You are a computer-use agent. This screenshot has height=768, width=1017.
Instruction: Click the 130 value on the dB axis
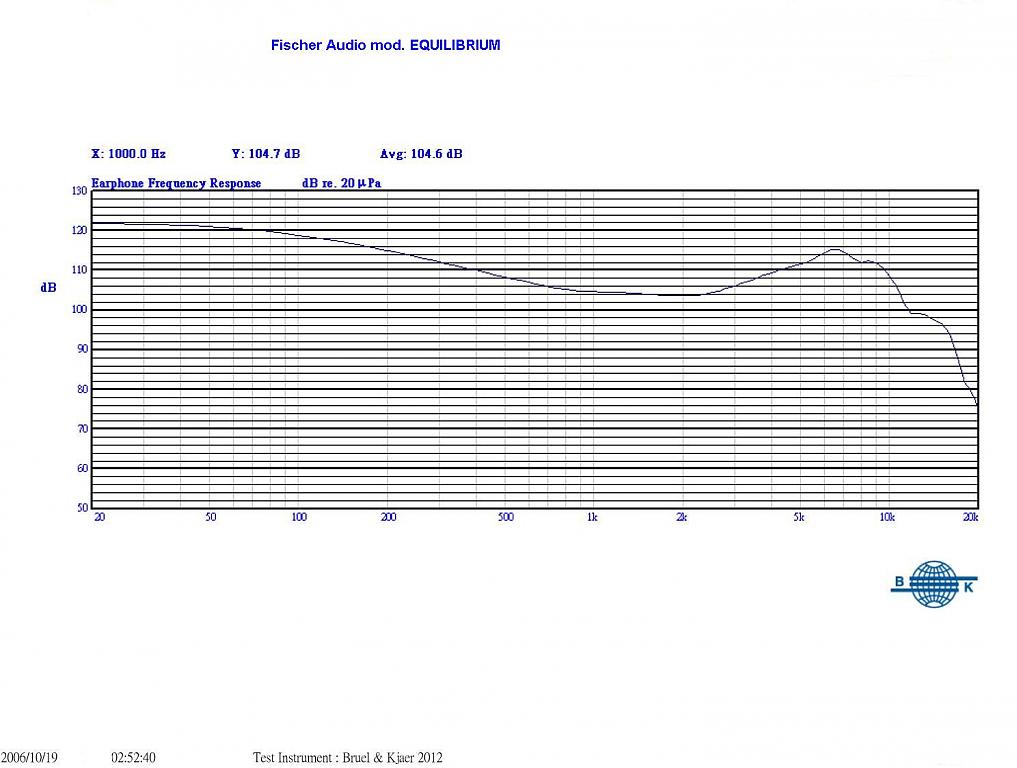point(79,191)
